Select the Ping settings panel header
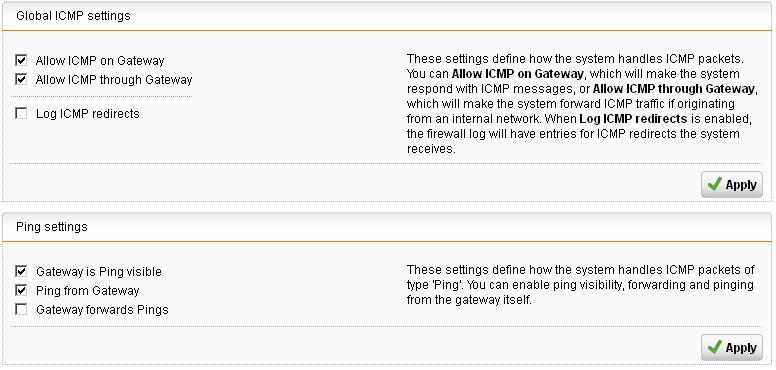Image resolution: width=776 pixels, height=370 pixels. pos(387,227)
